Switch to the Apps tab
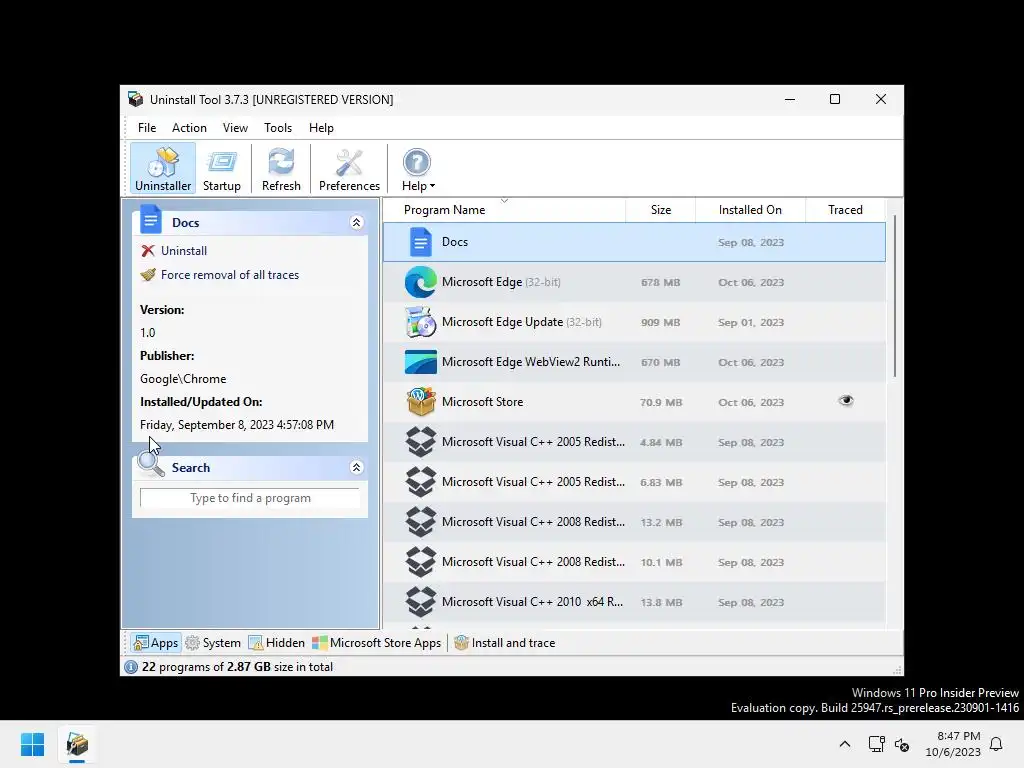This screenshot has height=768, width=1024. [x=155, y=643]
